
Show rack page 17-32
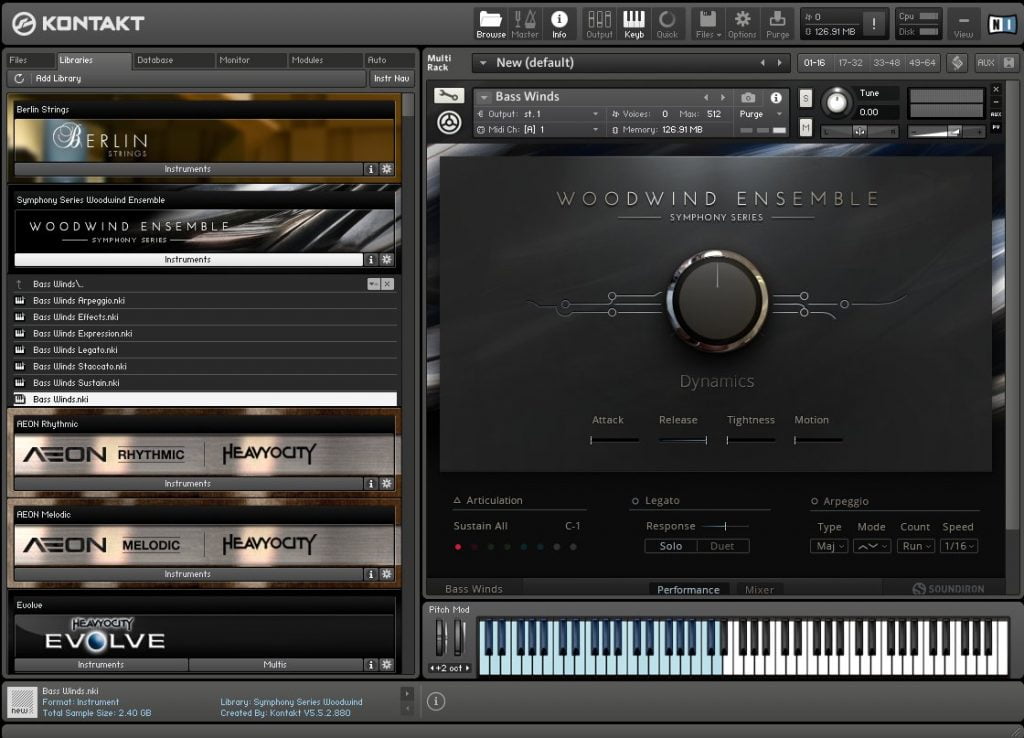(x=850, y=63)
